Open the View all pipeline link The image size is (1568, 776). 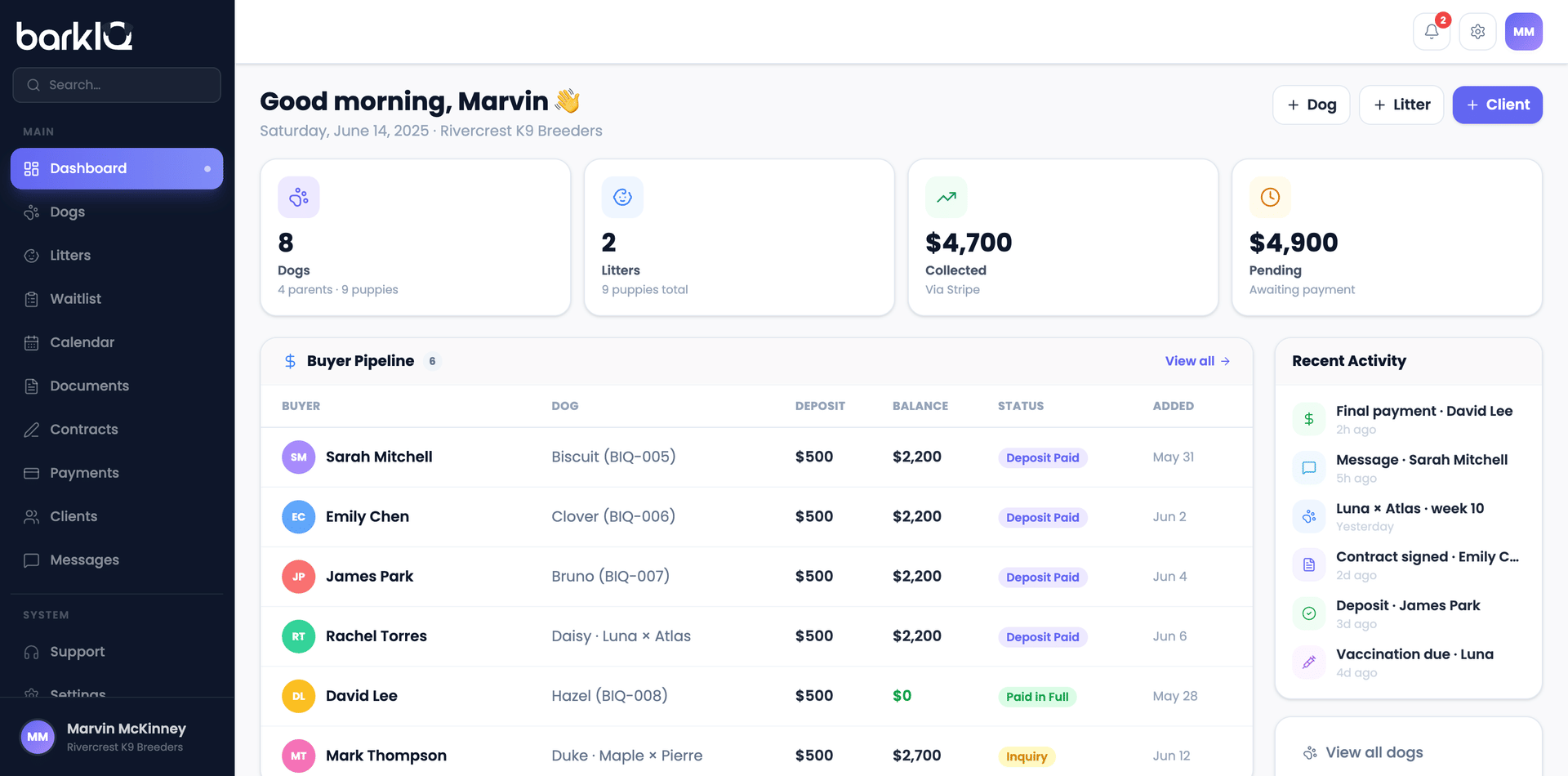pyautogui.click(x=1196, y=360)
